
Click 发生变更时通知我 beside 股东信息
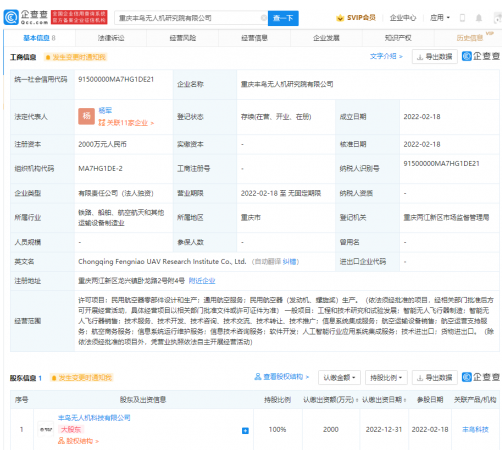[82, 378]
